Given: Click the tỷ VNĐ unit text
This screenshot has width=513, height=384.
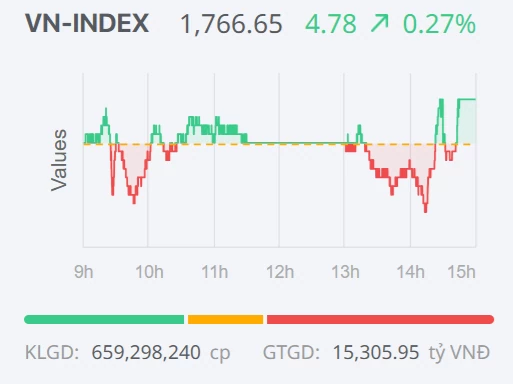Looking at the screenshot, I should coord(459,353).
